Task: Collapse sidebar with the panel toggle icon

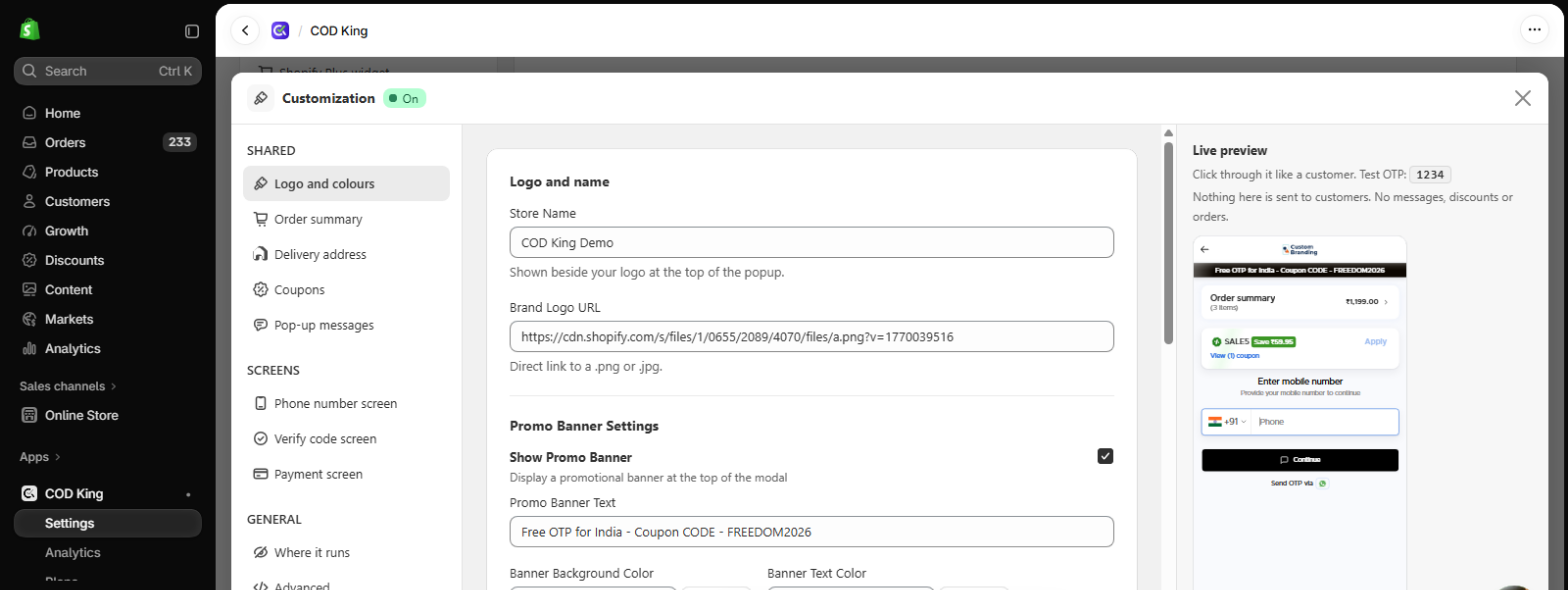Action: point(192,31)
